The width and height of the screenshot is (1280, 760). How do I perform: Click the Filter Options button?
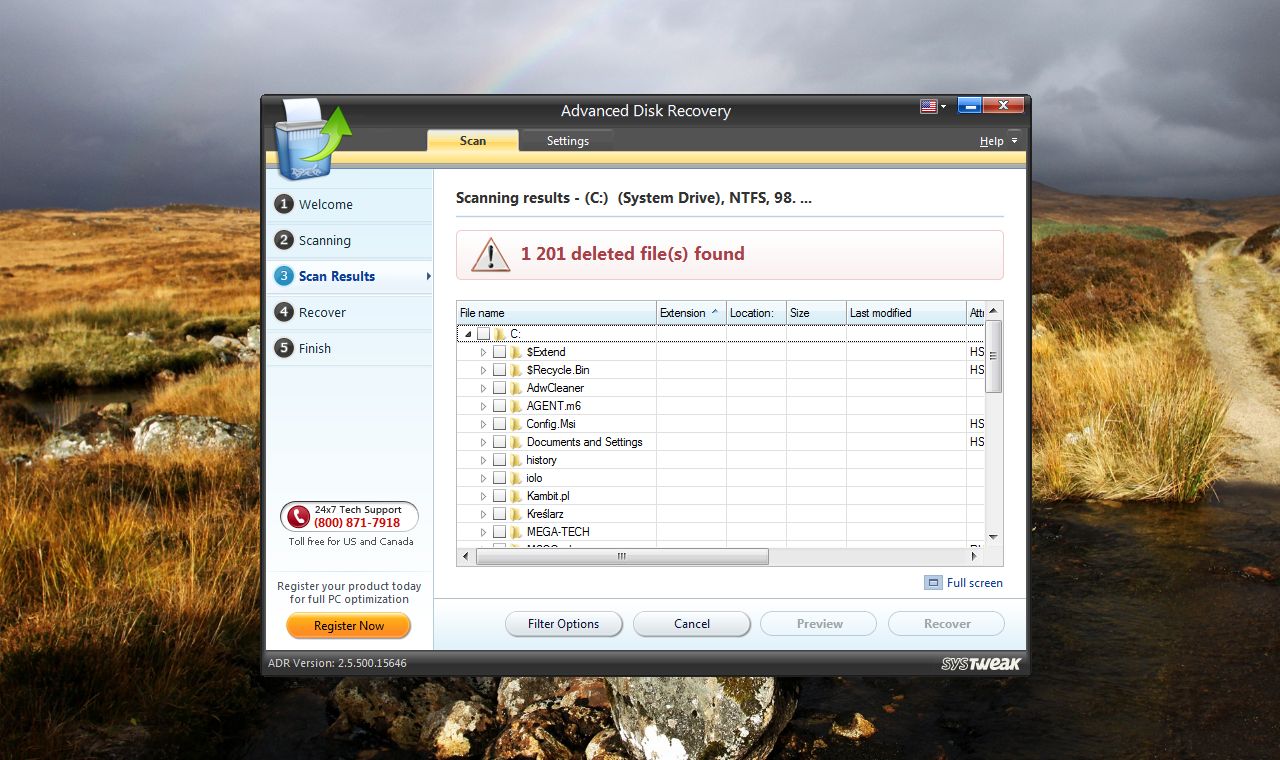(x=564, y=624)
